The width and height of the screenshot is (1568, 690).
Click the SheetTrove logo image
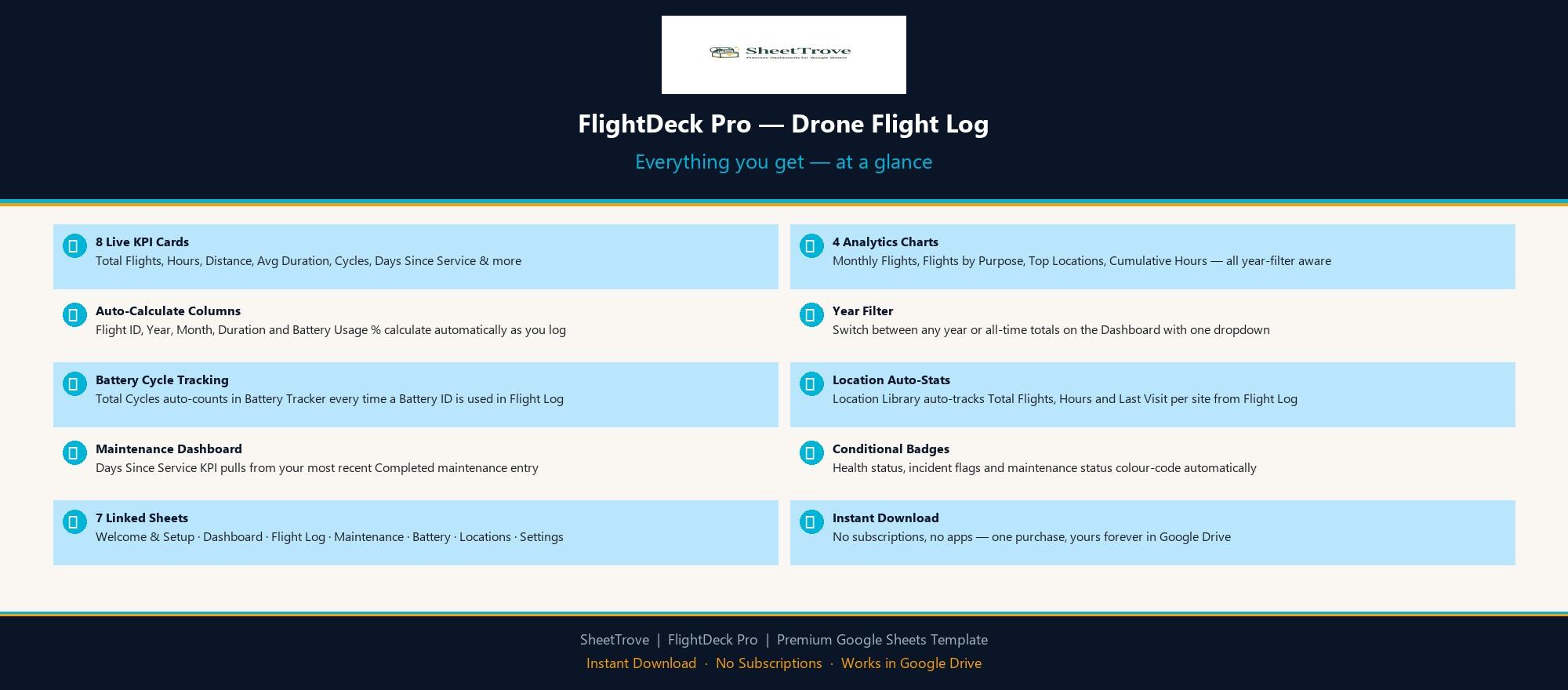coord(783,55)
